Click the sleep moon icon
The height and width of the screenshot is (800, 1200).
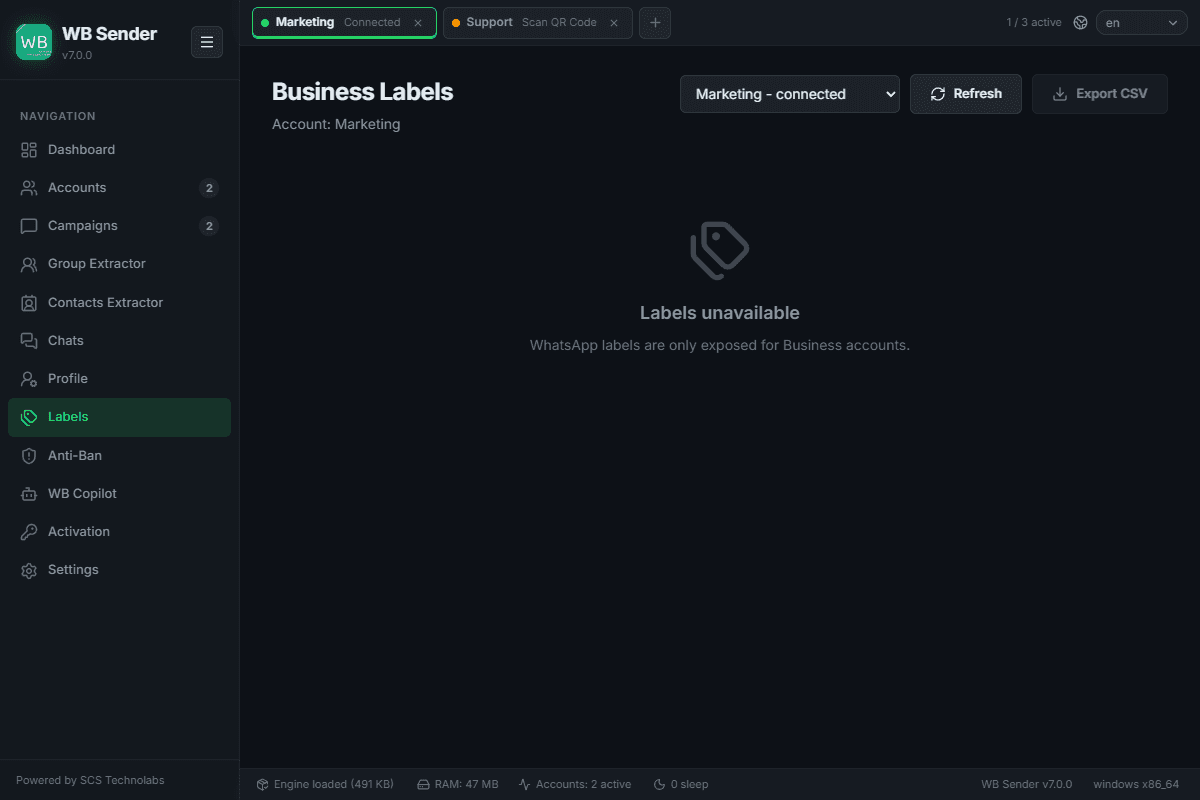(x=660, y=784)
